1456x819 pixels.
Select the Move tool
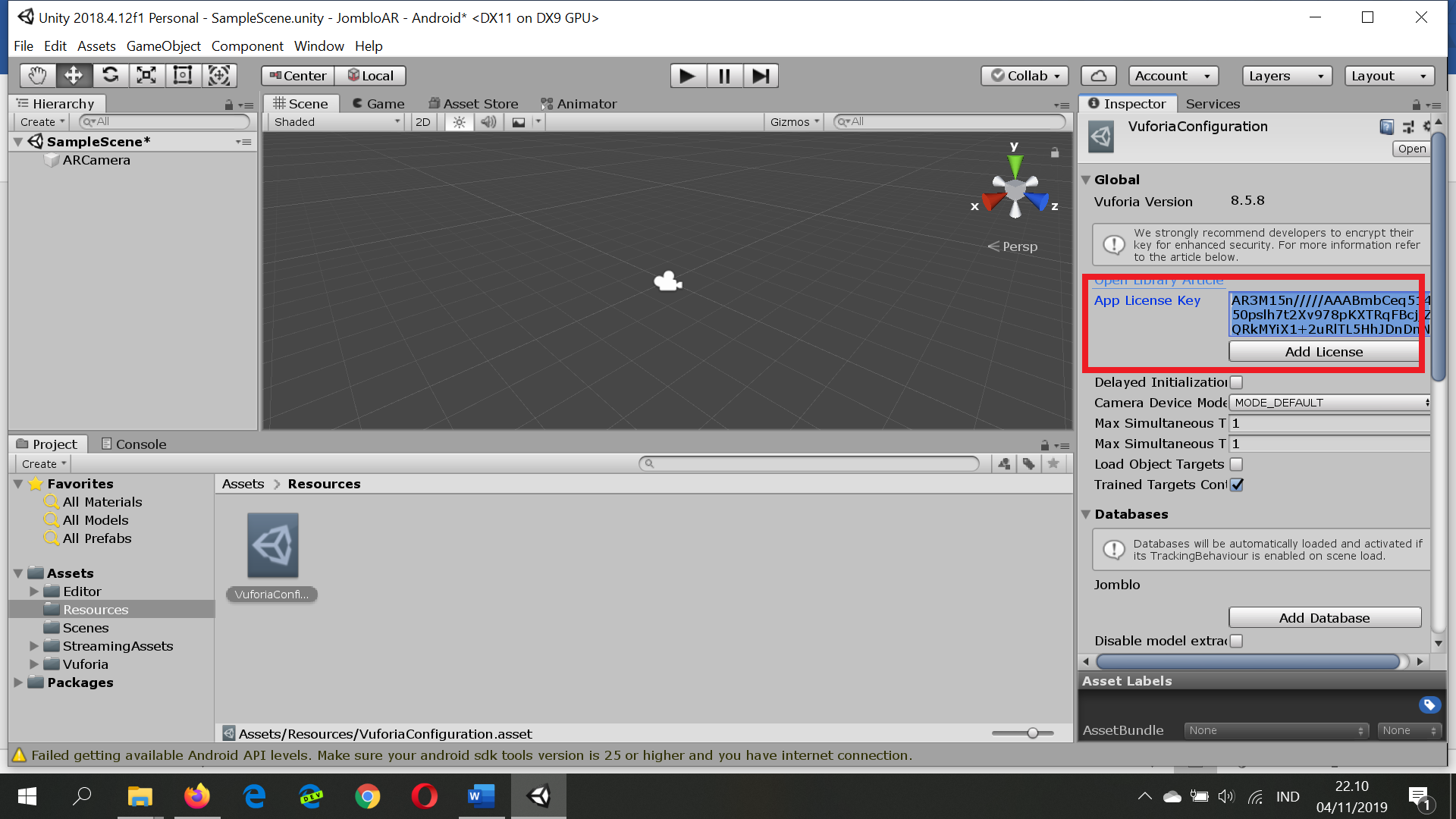tap(74, 75)
